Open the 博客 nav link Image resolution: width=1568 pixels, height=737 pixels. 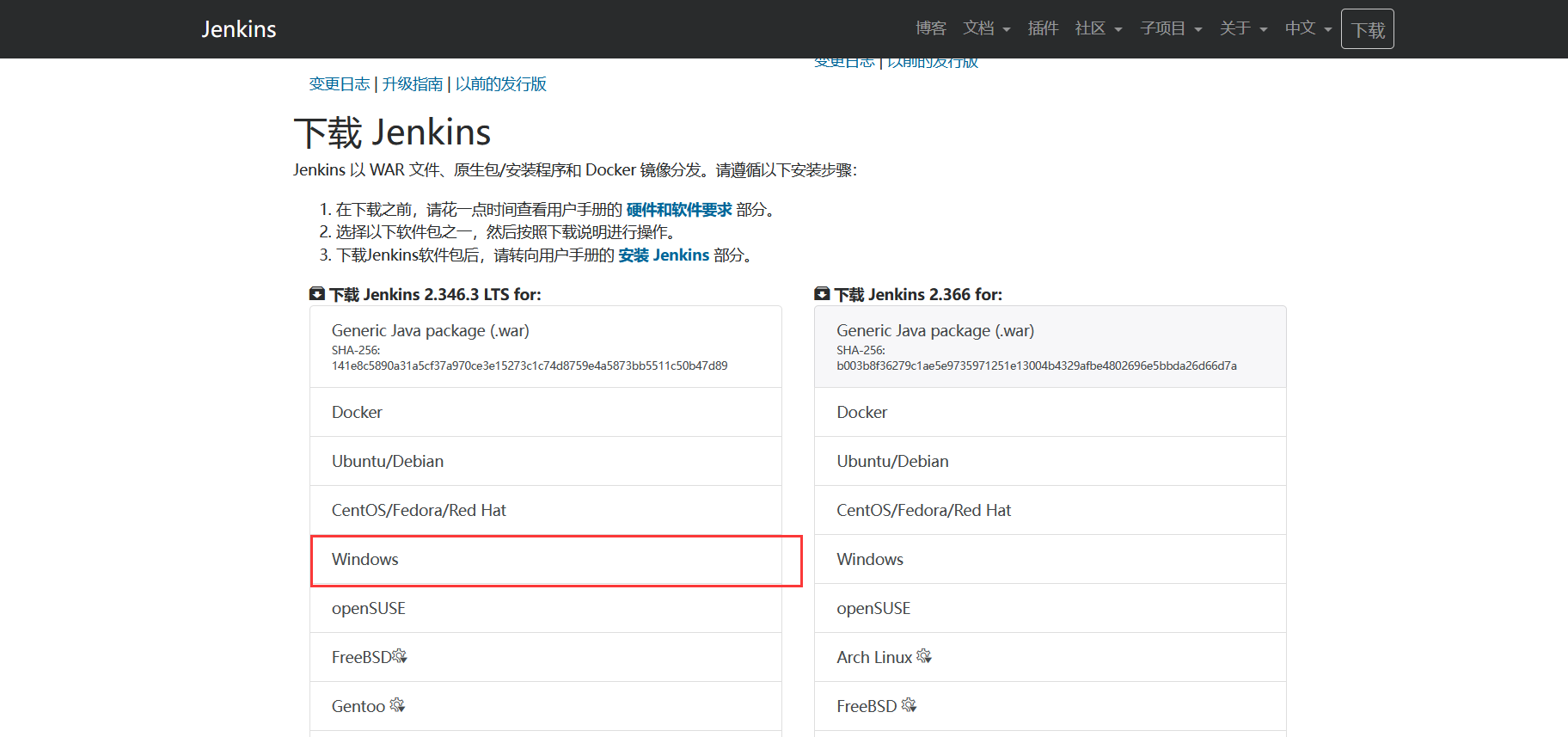pyautogui.click(x=931, y=28)
